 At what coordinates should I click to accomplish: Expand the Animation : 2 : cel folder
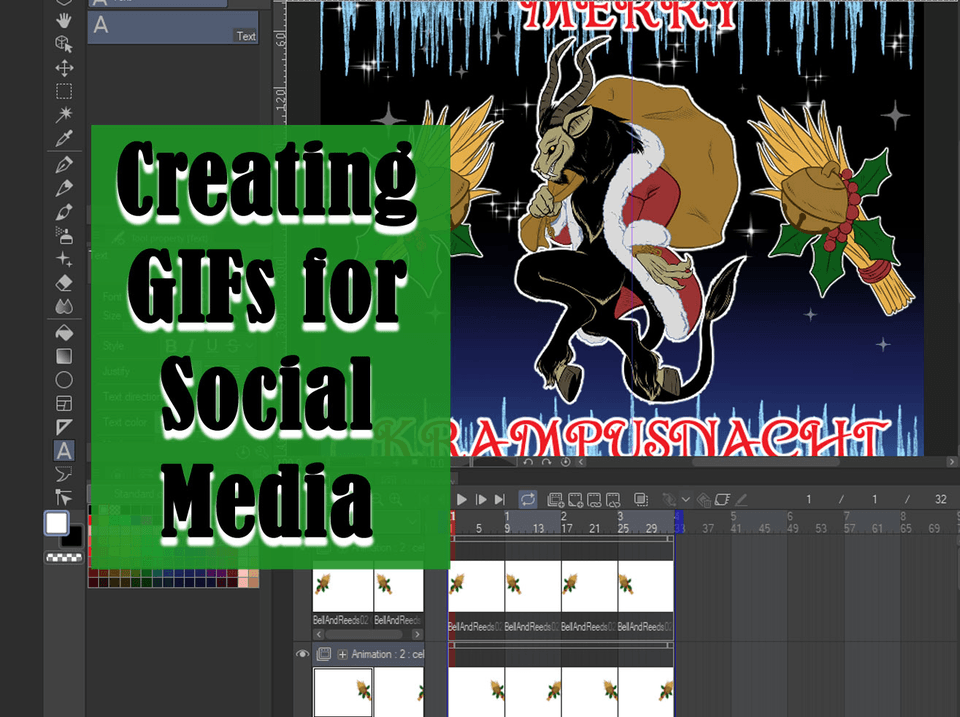coord(342,653)
